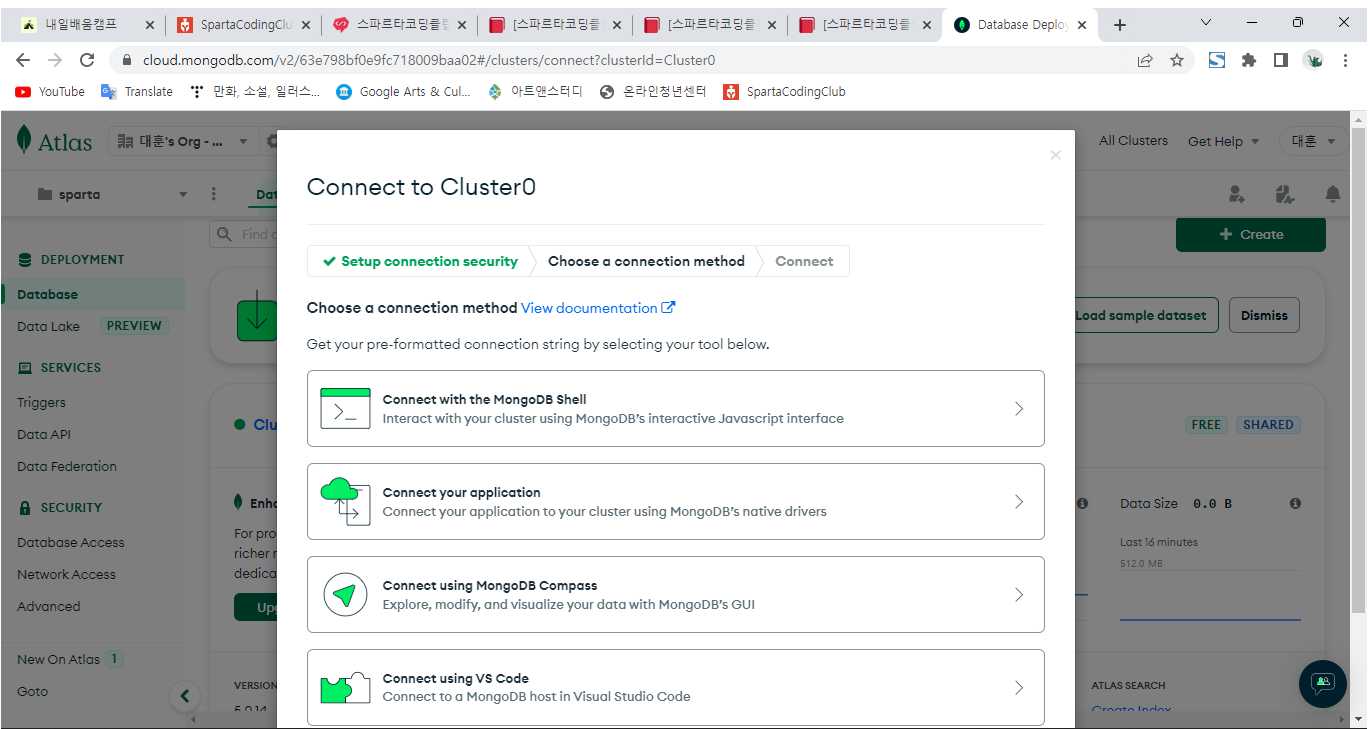The width and height of the screenshot is (1368, 729).
Task: Open the Get Help dropdown
Action: coord(1223,142)
